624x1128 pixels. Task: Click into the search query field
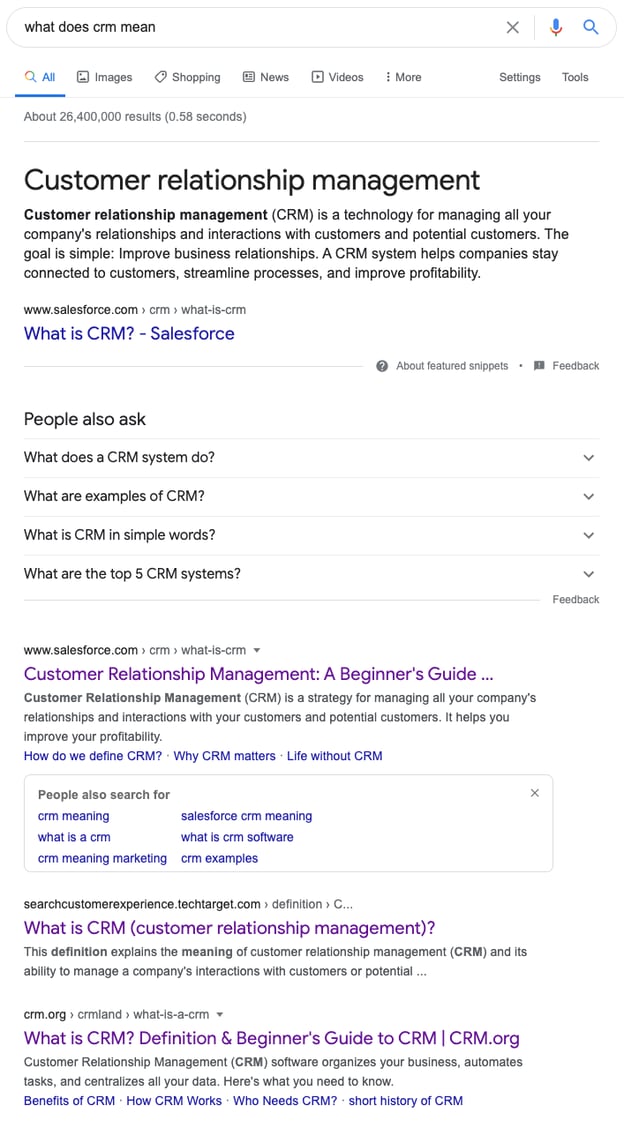click(250, 28)
